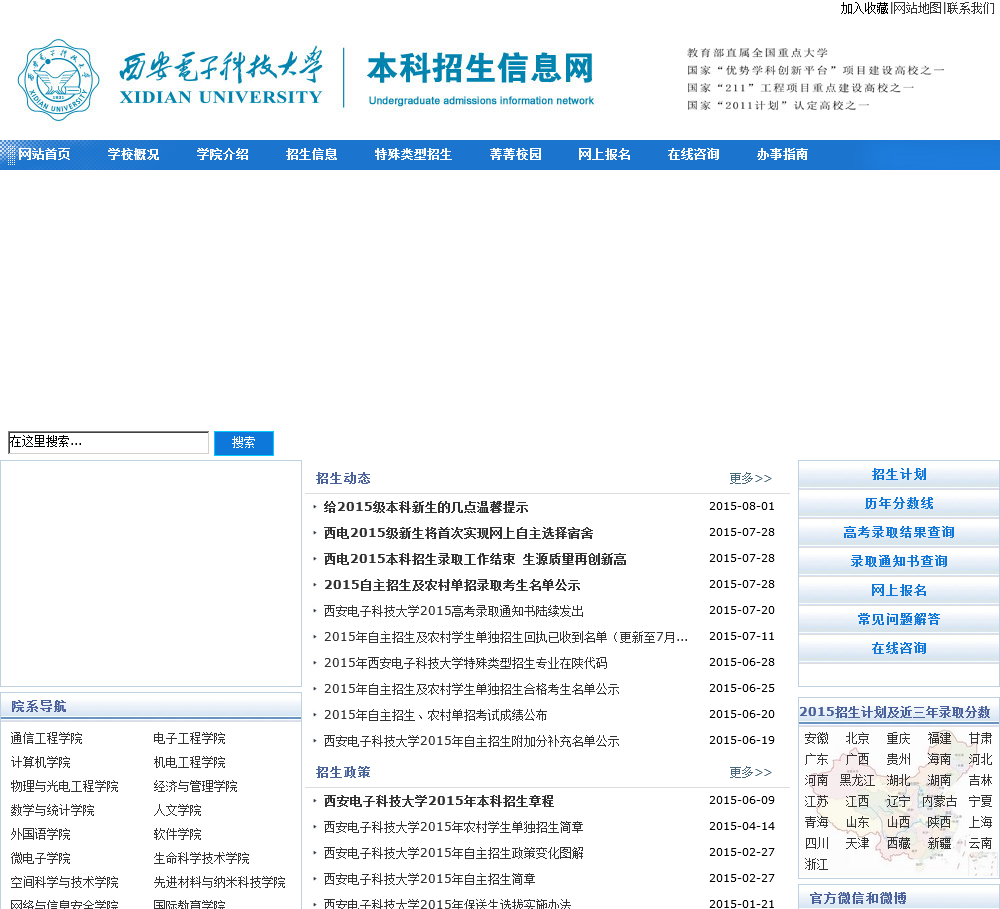Click 联系我们 link at top right
This screenshot has width=1000, height=909.
coord(971,8)
